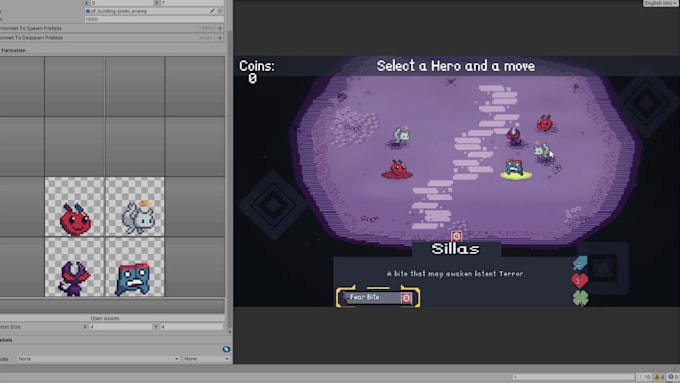Click the blue tag stat icon
Viewport: 680px width, 383px height.
point(580,262)
